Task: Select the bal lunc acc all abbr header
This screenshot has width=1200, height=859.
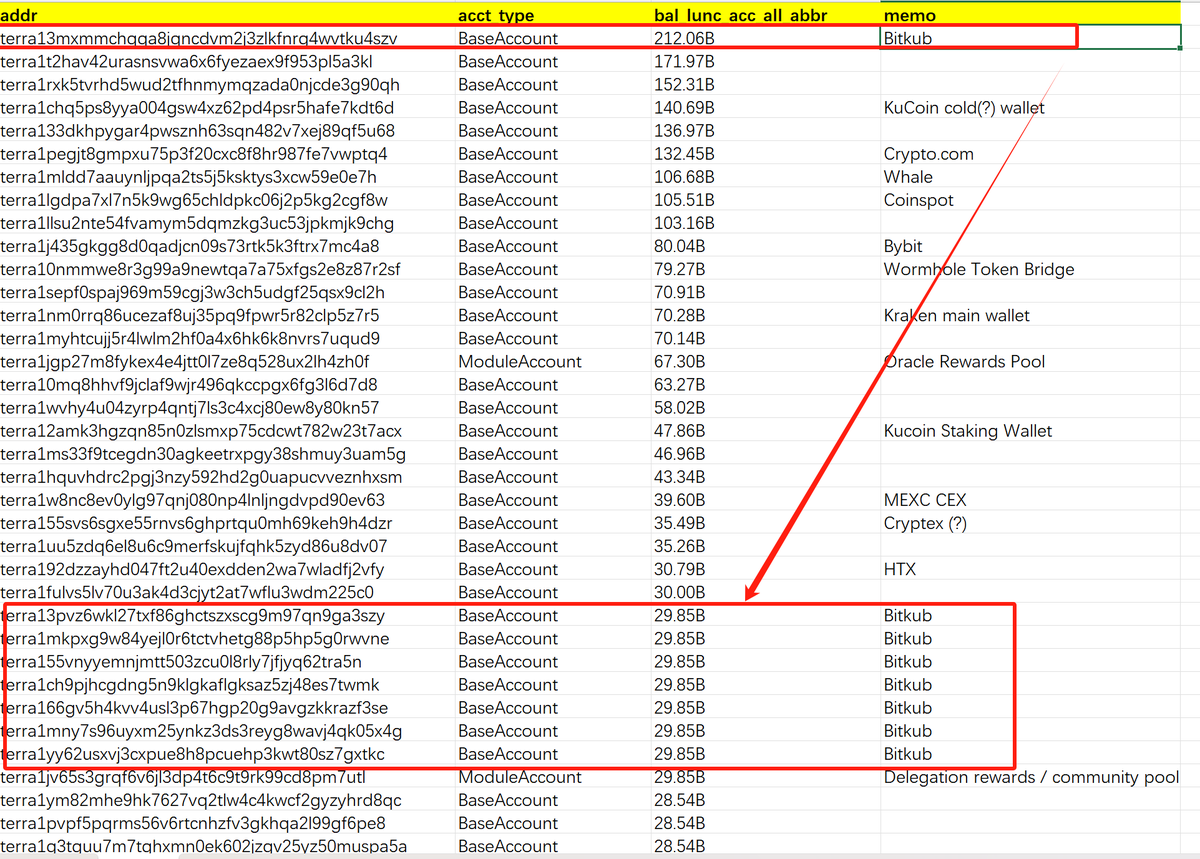Action: point(765,15)
